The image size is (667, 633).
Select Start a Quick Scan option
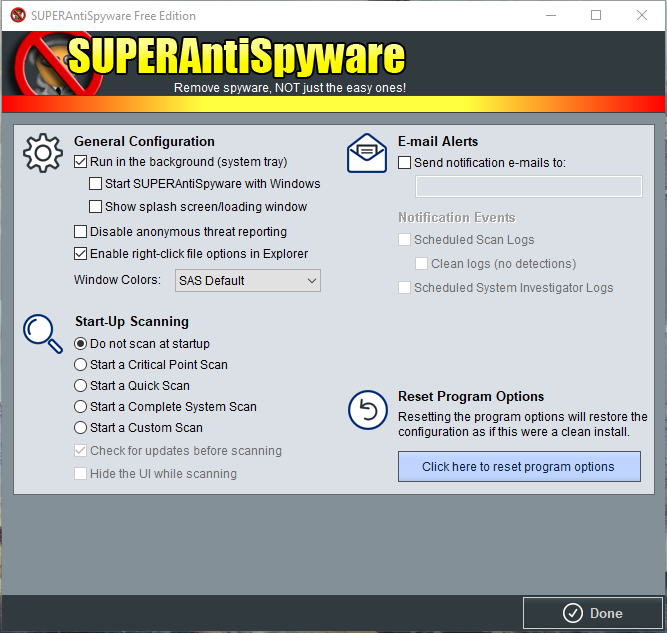click(x=80, y=385)
